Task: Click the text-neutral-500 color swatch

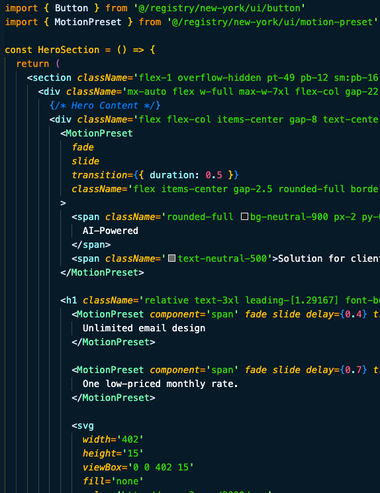Action: 172,258
